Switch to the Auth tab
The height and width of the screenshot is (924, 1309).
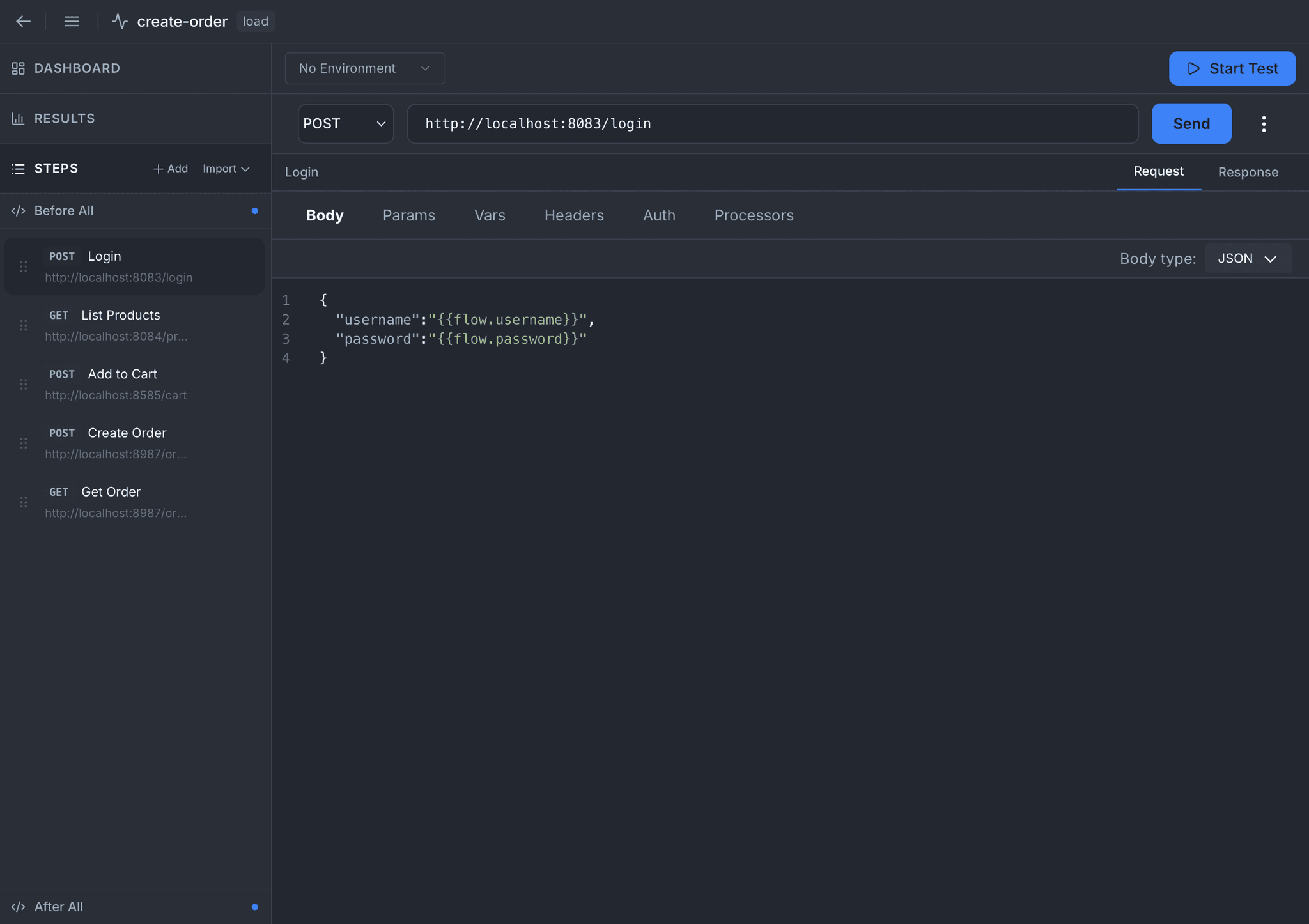tap(659, 215)
